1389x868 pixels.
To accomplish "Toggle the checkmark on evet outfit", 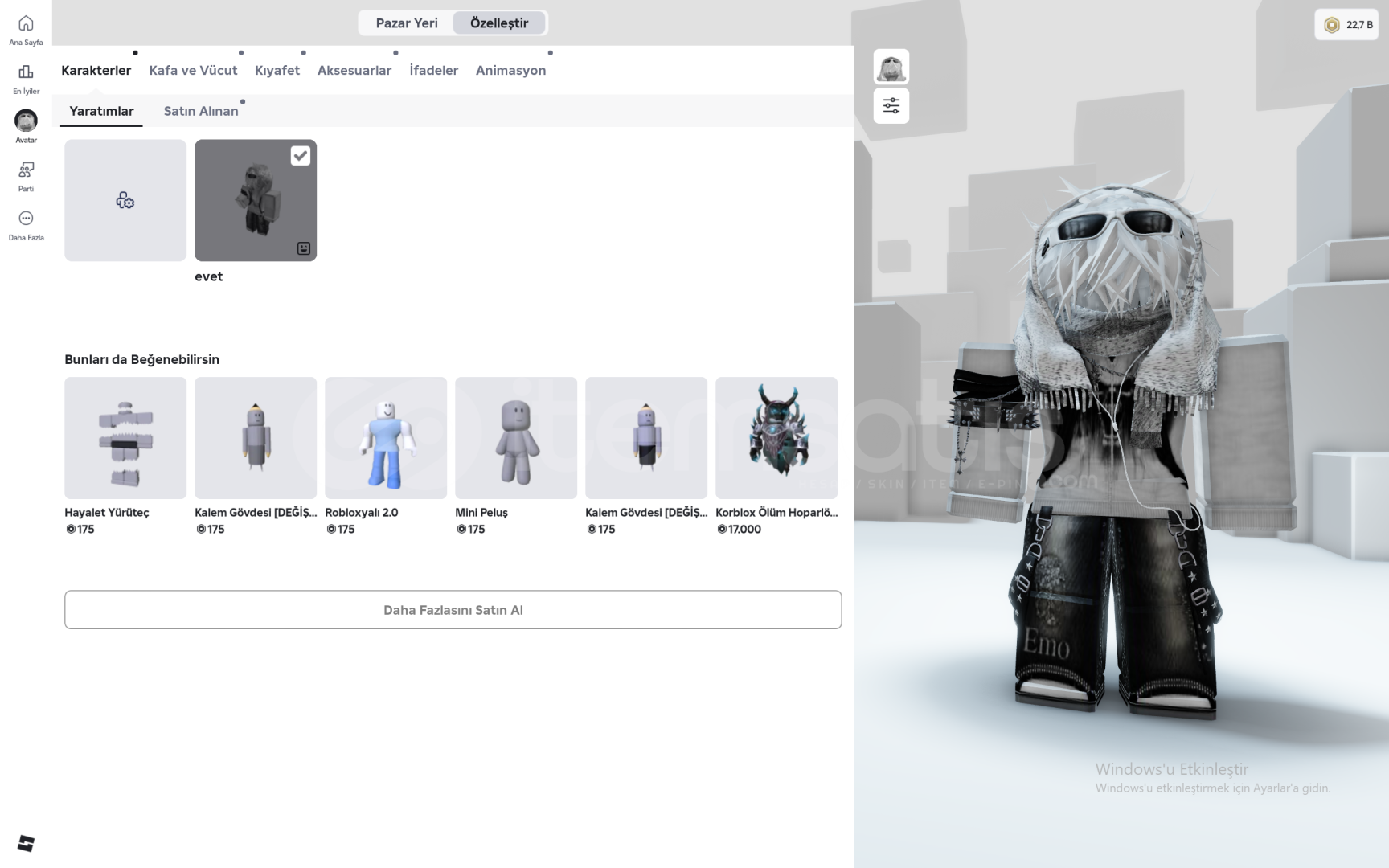I will coord(301,156).
